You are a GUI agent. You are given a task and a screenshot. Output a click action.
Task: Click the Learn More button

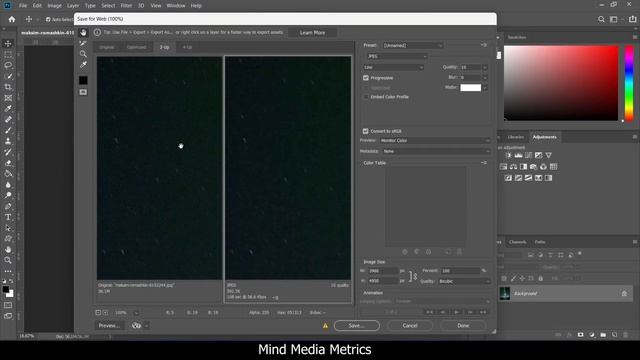[x=312, y=33]
